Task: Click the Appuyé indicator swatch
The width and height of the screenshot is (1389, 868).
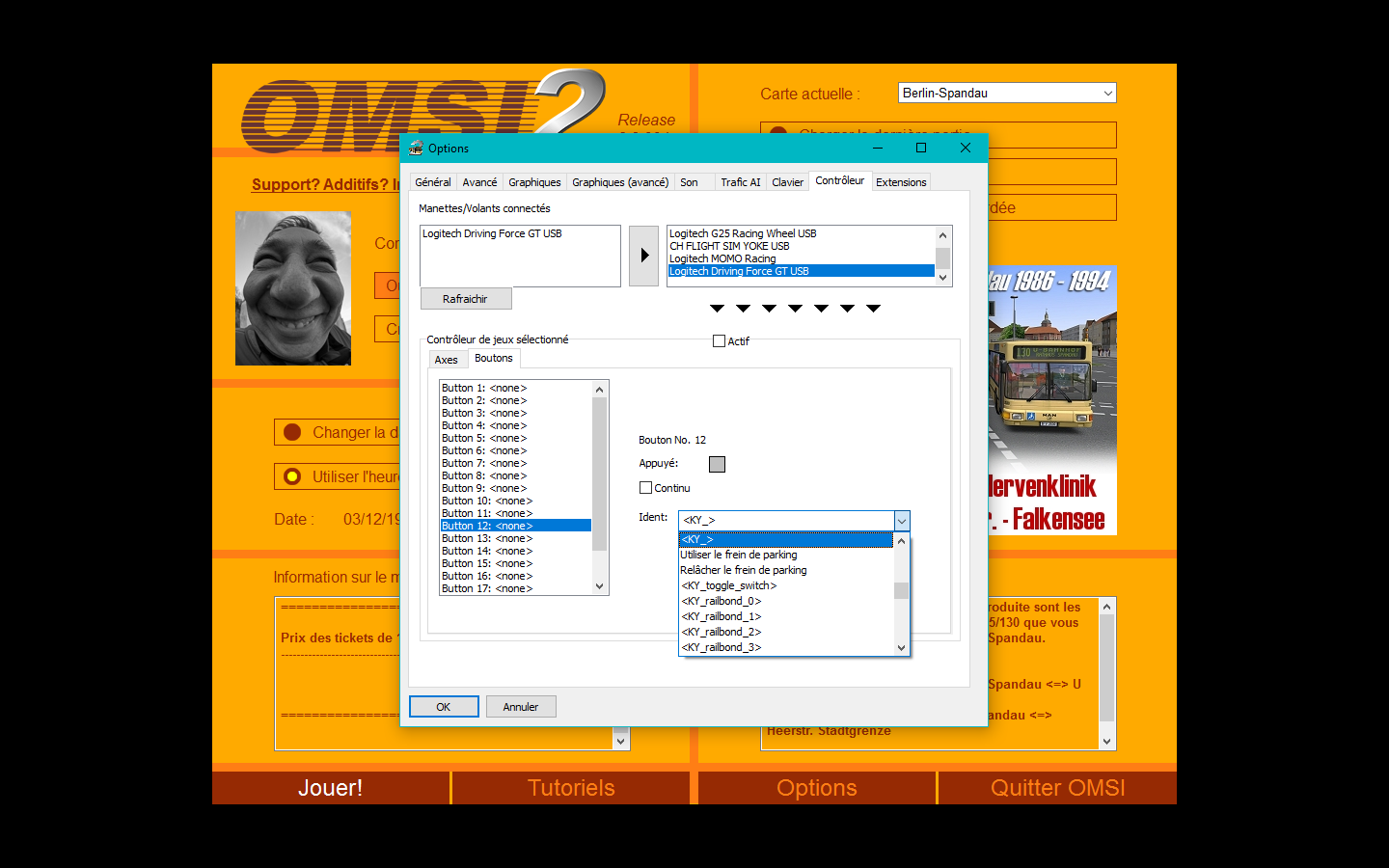Action: tap(717, 464)
